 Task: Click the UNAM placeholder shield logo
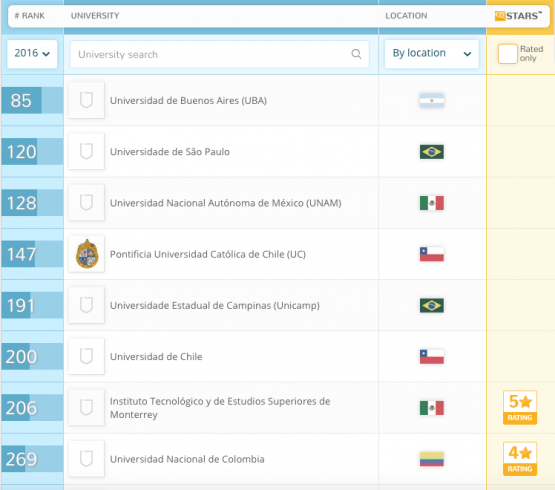click(x=86, y=203)
